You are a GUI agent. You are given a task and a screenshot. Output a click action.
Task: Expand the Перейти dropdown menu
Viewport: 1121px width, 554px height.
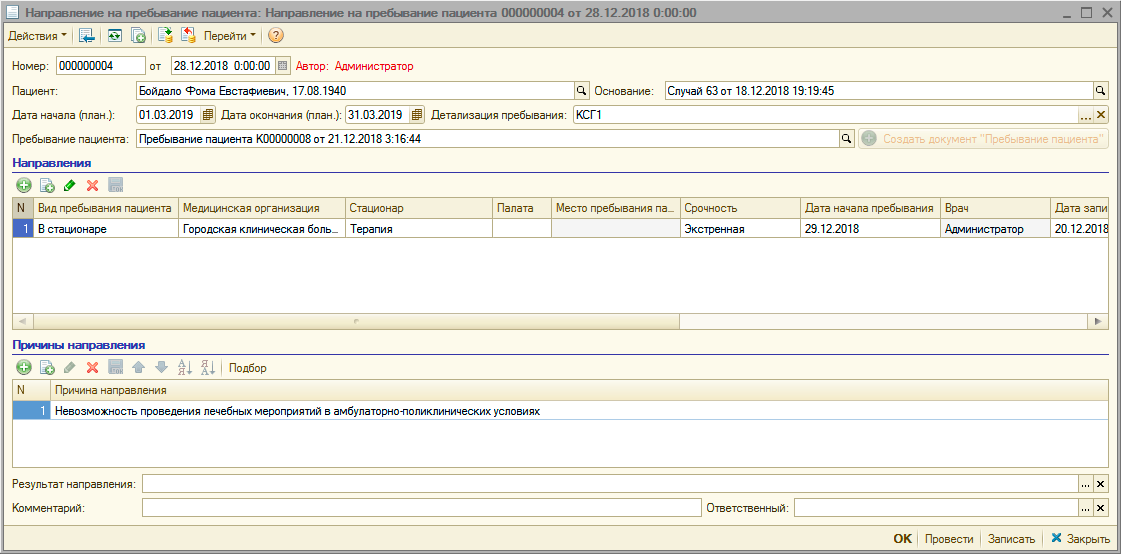point(230,36)
